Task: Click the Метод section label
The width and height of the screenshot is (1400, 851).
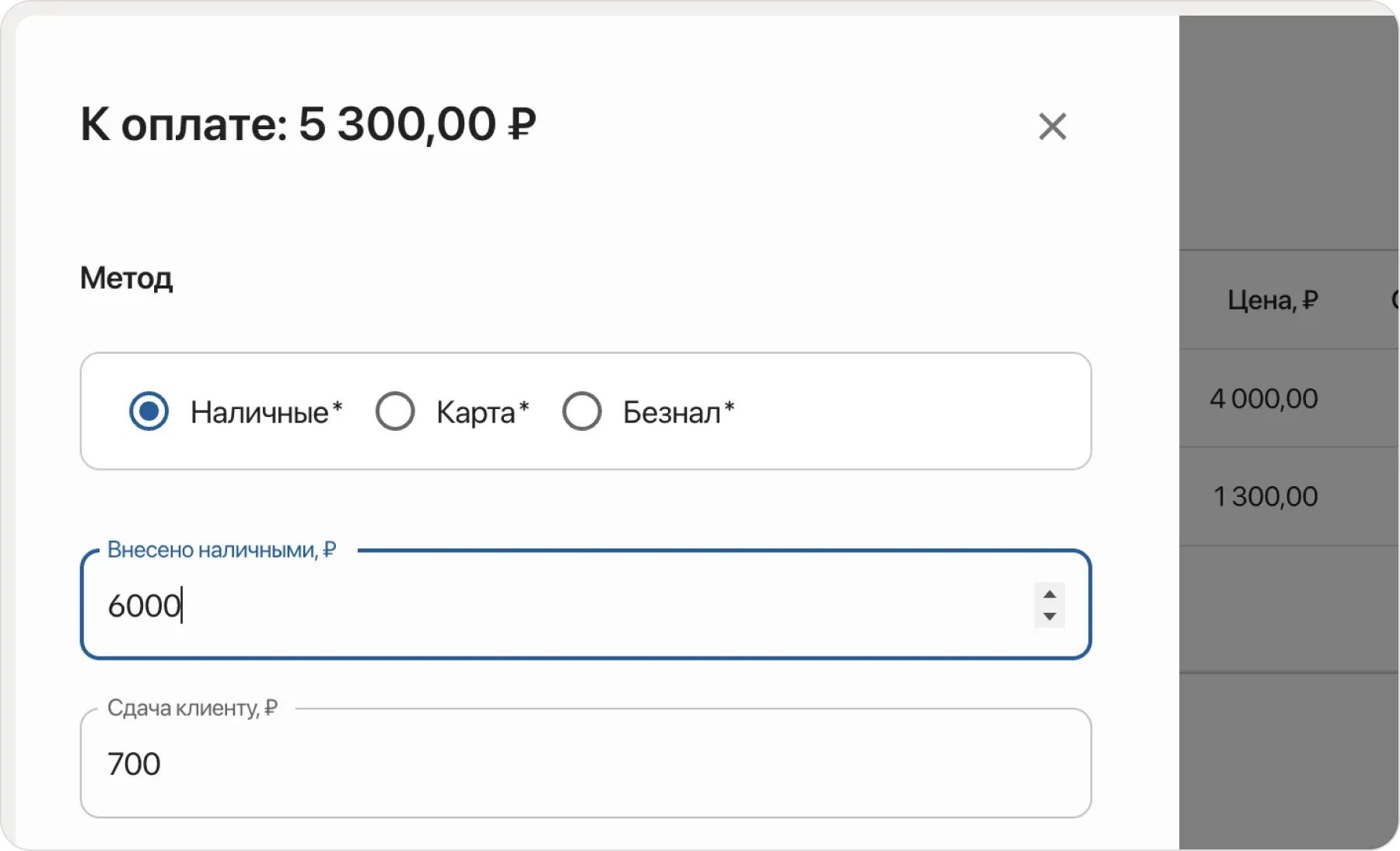Action: click(126, 278)
